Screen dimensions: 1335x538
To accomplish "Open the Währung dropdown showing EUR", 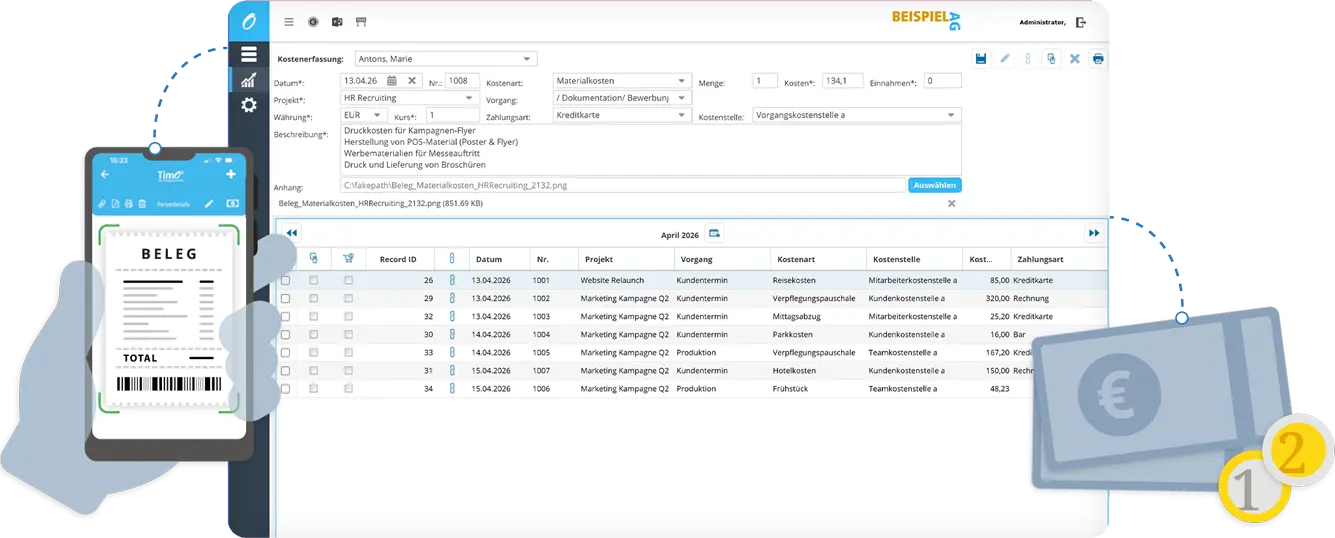I will pos(364,115).
